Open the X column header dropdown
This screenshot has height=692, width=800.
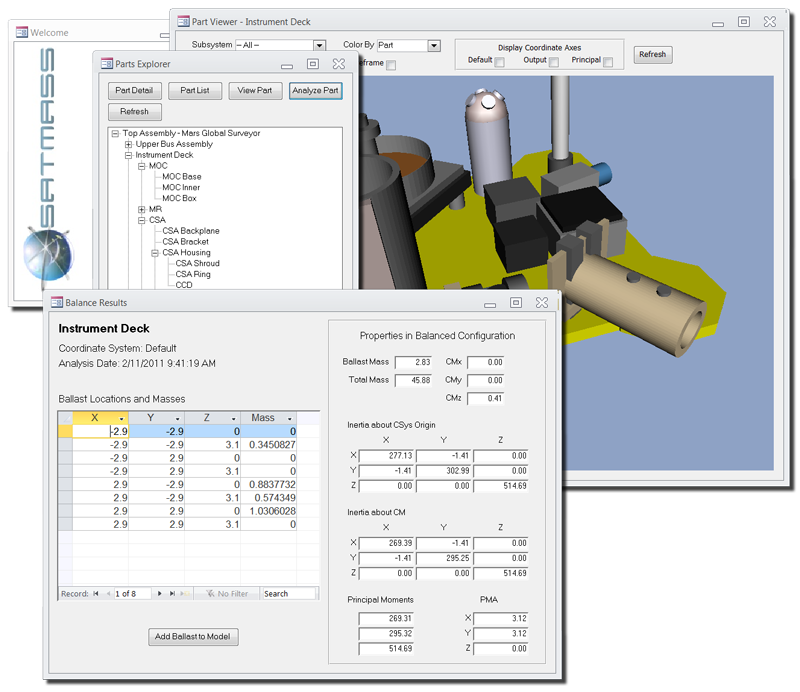click(121, 418)
